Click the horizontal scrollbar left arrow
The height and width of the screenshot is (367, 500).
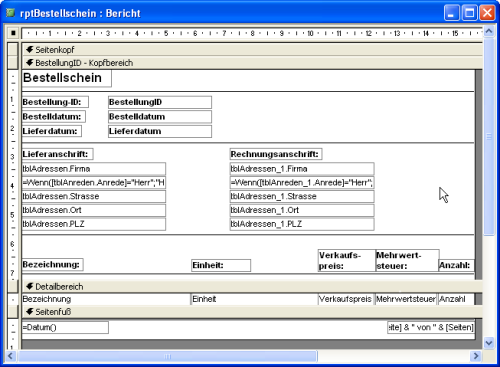[x=11, y=356]
